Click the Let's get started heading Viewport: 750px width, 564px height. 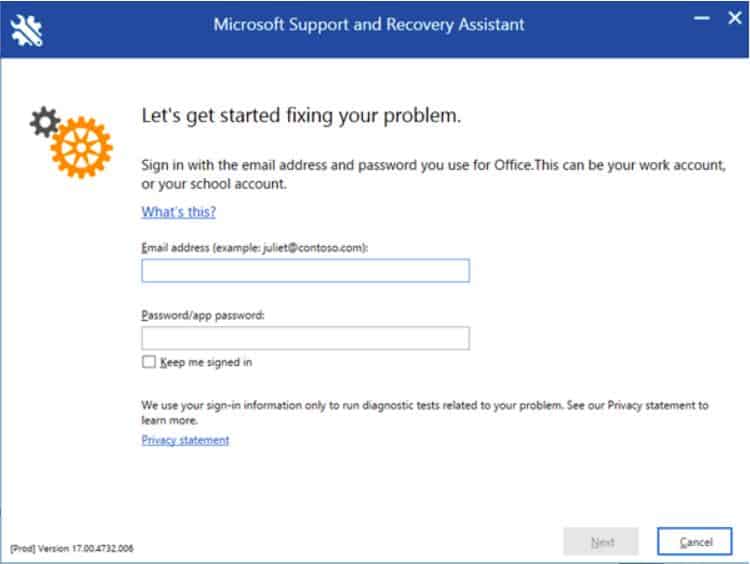click(x=301, y=116)
